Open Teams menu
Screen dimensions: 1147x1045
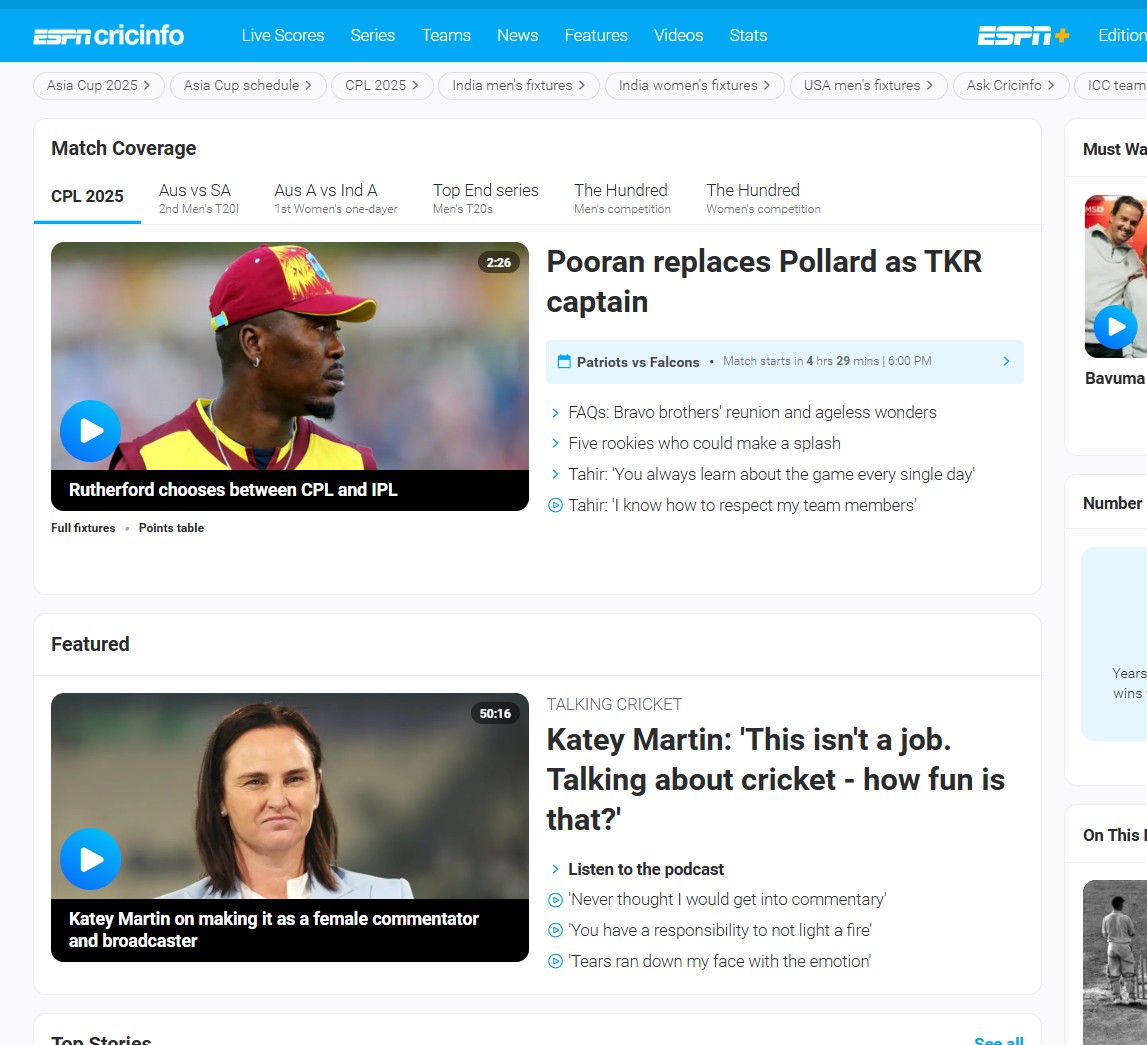point(446,35)
